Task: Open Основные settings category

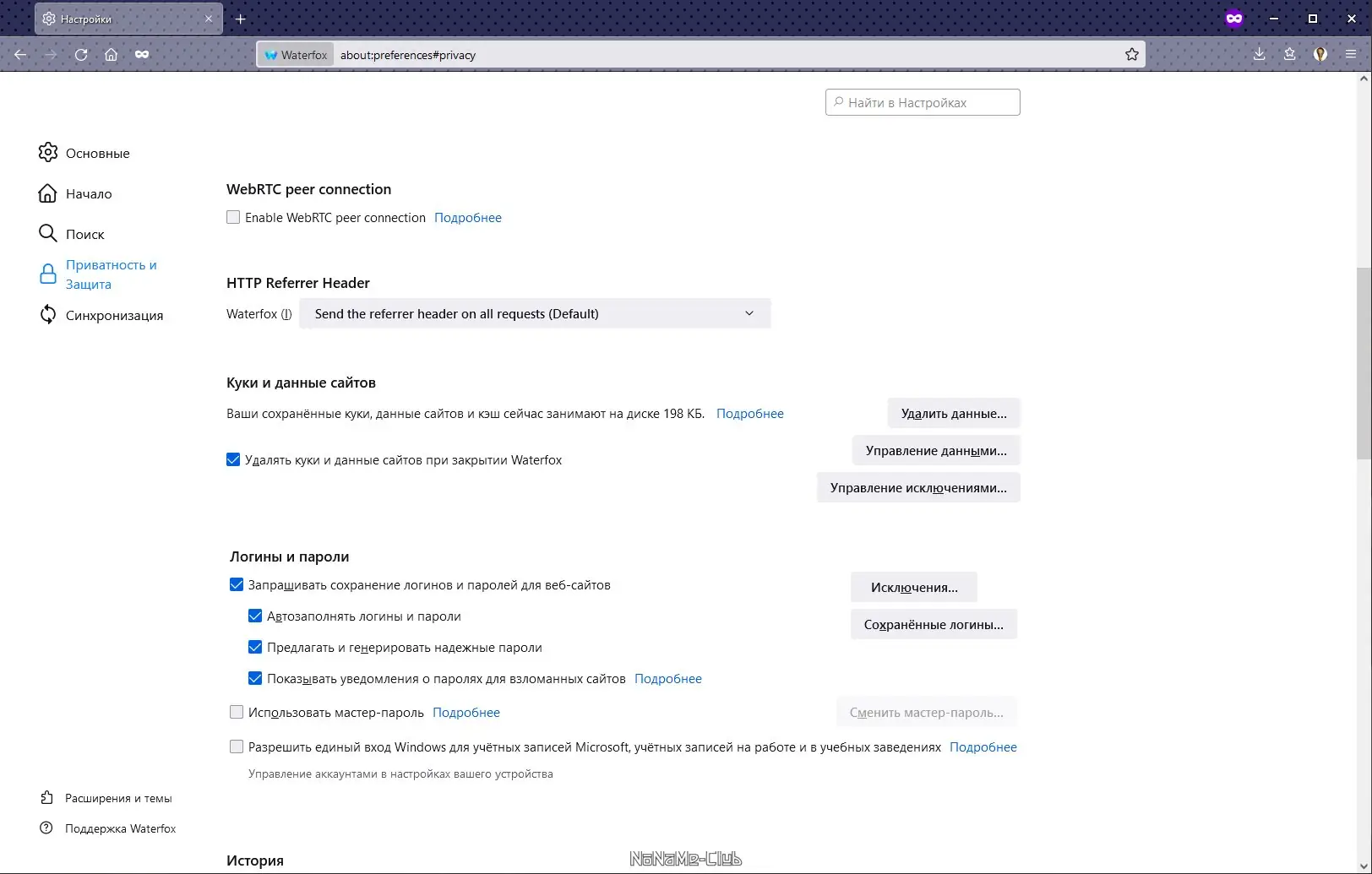Action: (x=84, y=153)
